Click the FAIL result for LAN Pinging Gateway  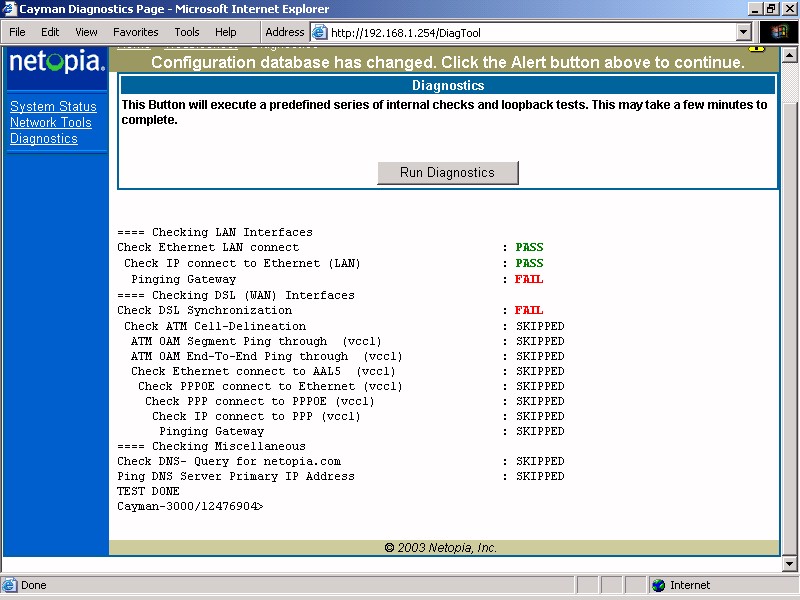[x=529, y=279]
